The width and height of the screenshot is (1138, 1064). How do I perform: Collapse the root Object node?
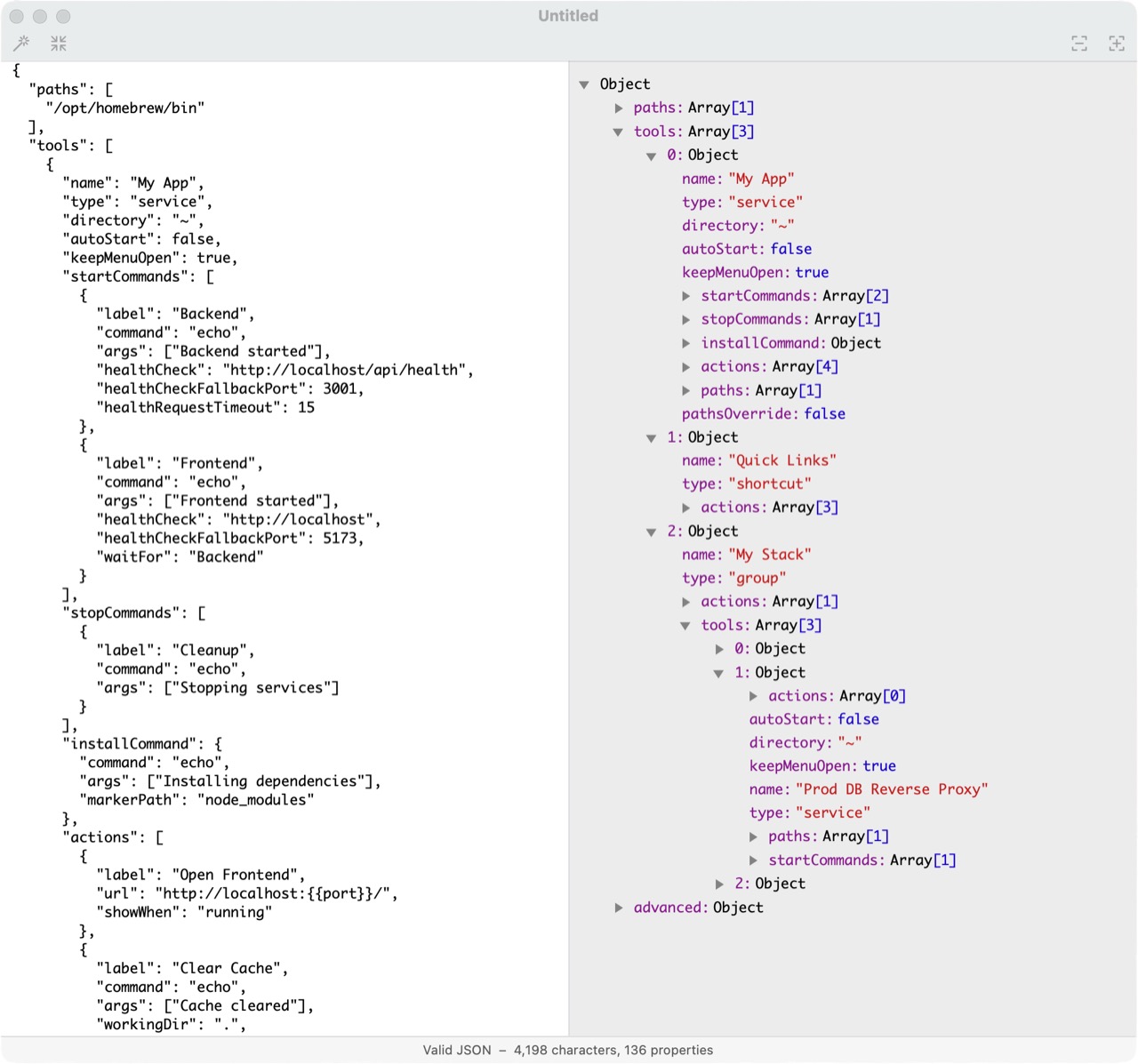(584, 84)
